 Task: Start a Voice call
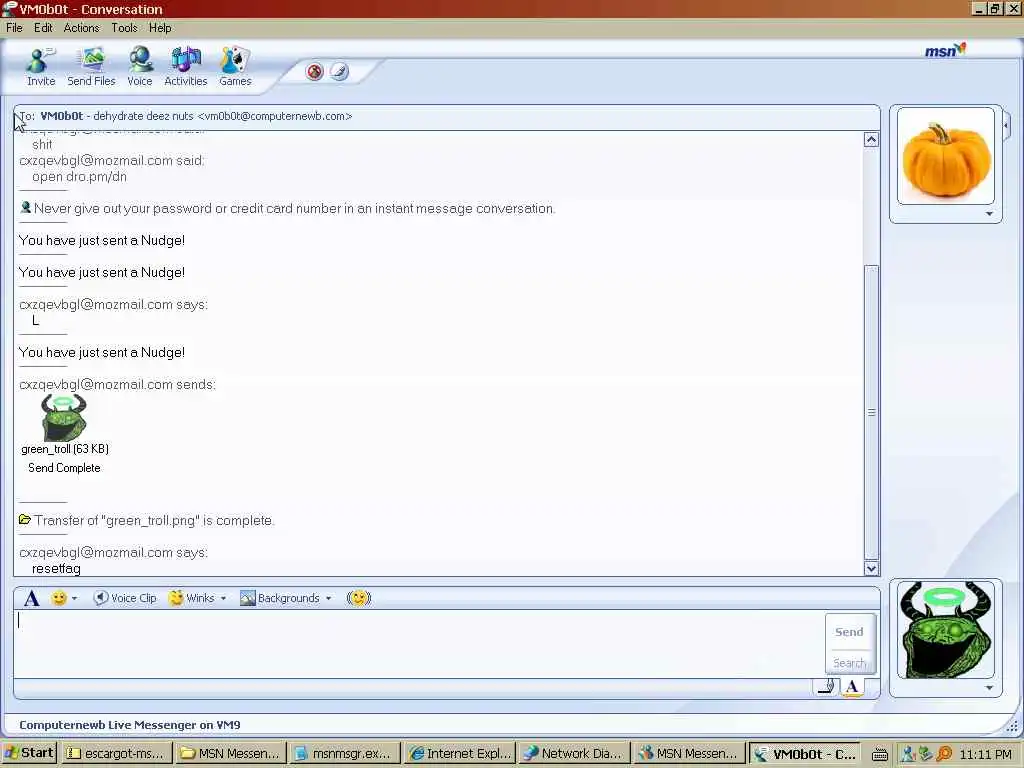click(x=140, y=67)
